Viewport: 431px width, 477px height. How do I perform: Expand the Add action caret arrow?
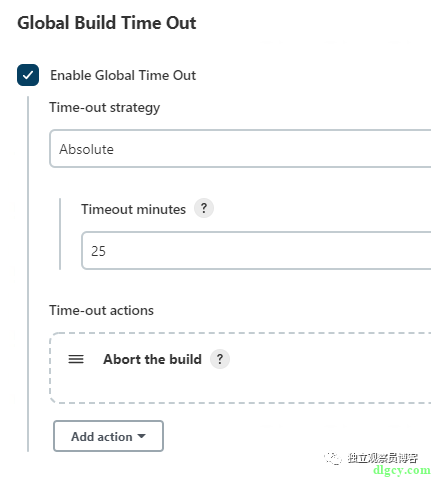point(142,436)
